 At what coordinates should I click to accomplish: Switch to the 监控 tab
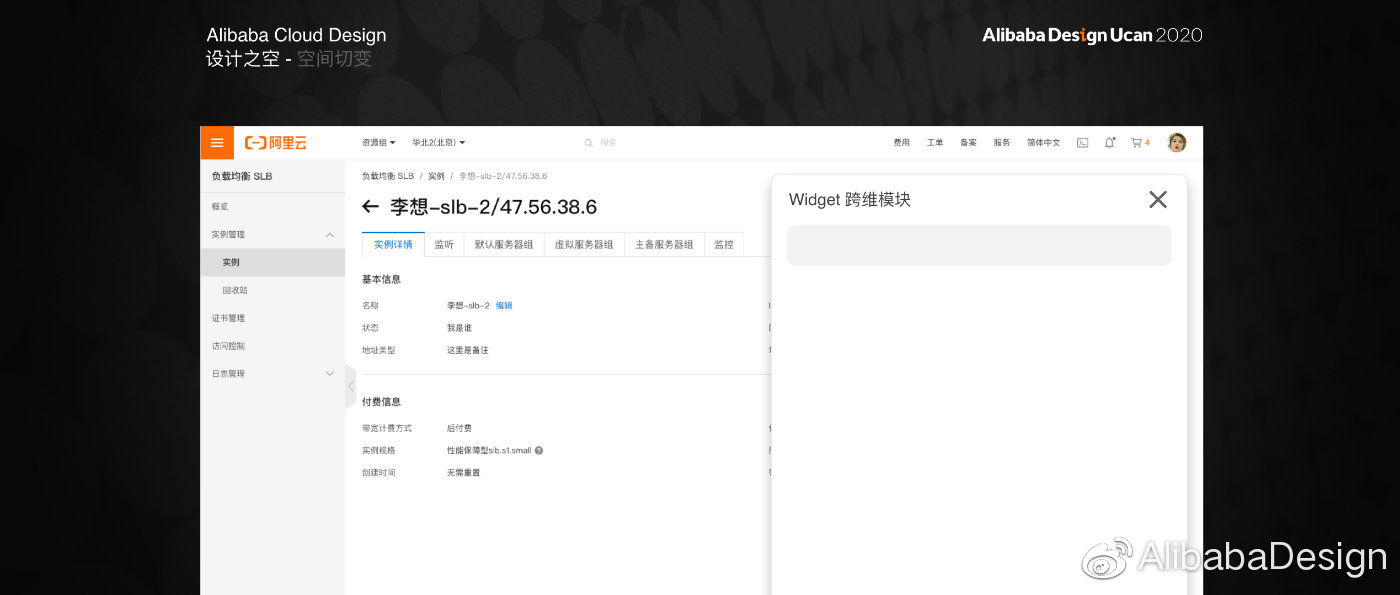pos(724,244)
